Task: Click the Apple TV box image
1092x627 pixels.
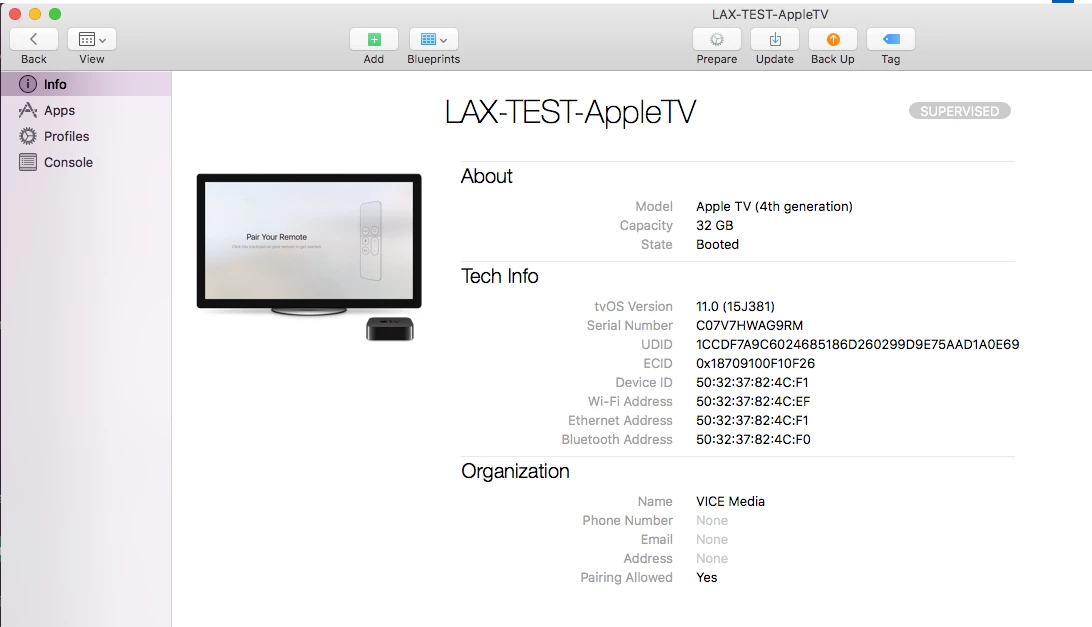Action: (x=390, y=329)
